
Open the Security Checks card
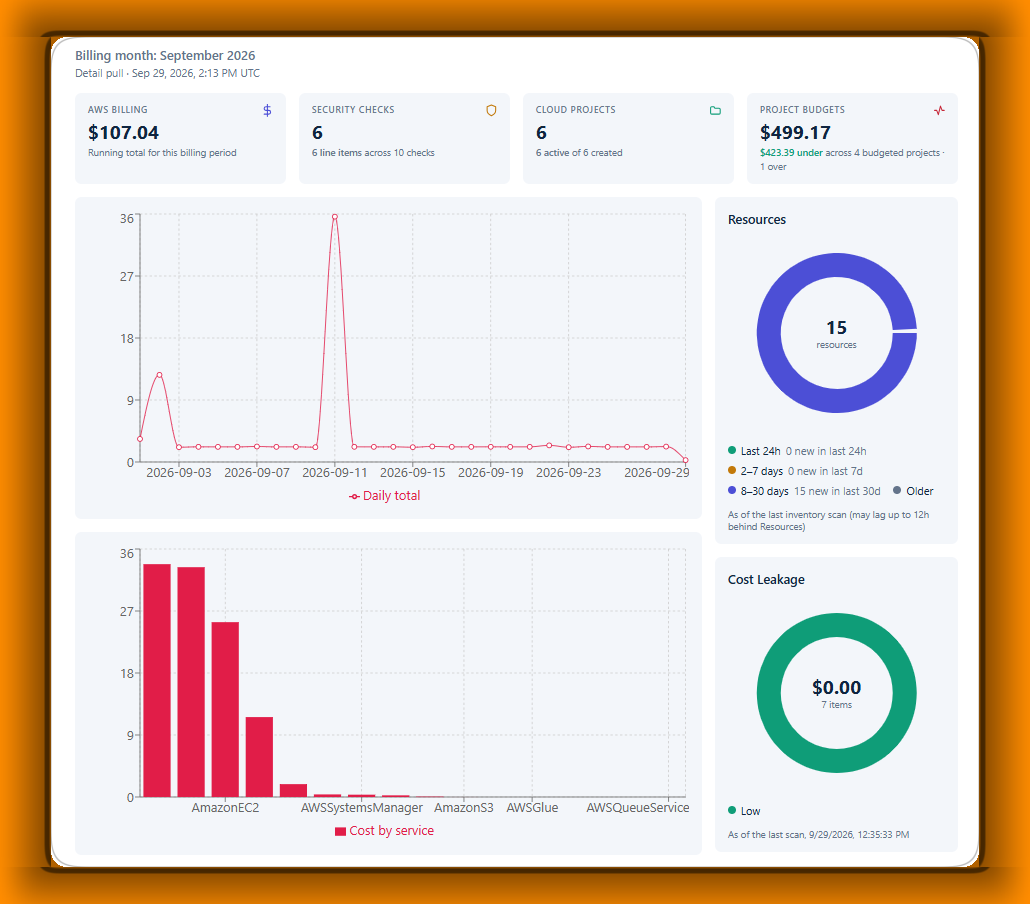tap(404, 139)
